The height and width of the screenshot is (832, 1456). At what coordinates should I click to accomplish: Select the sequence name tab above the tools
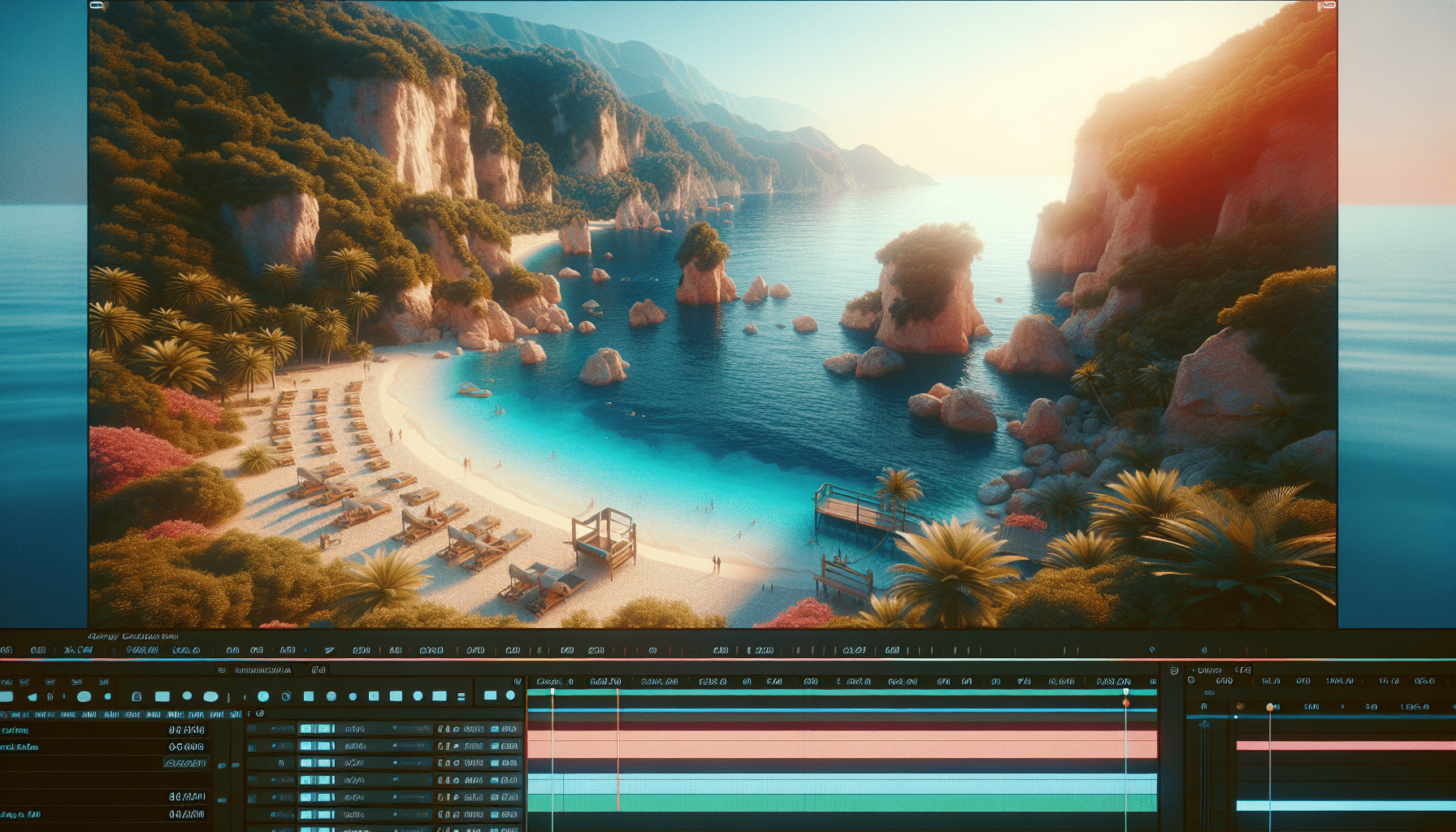262,670
